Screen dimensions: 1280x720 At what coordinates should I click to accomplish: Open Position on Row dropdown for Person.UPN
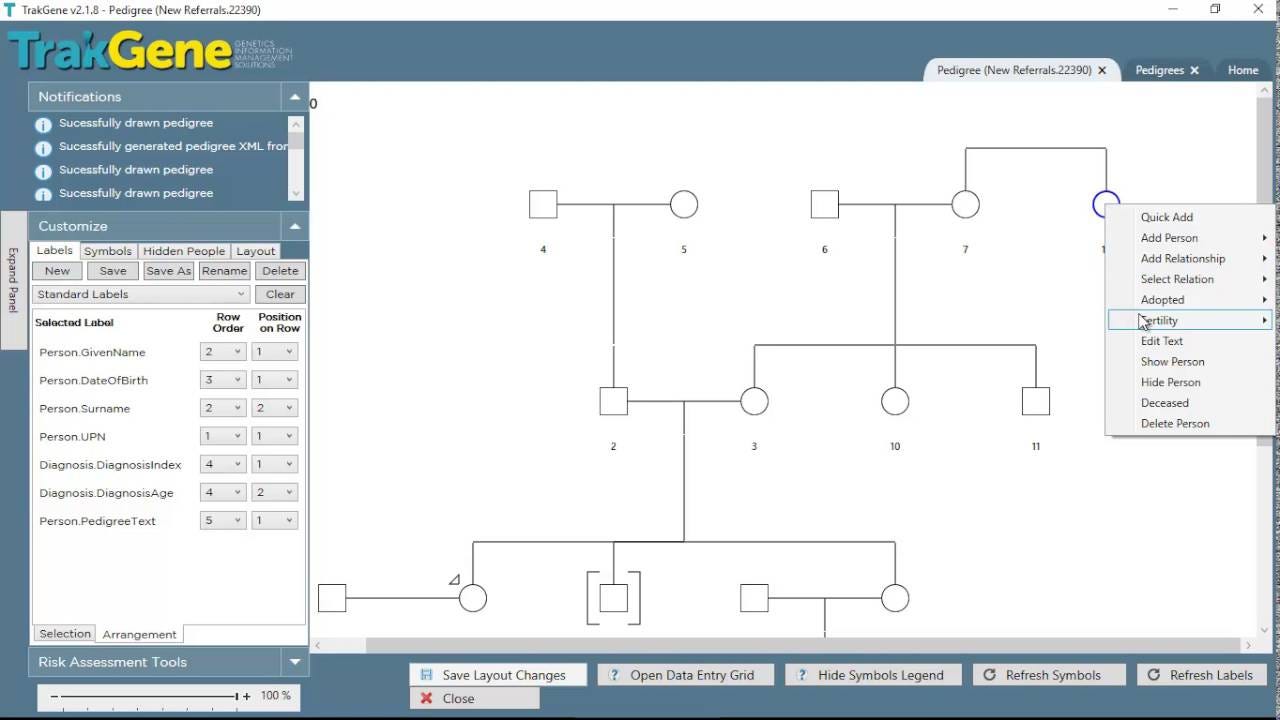(274, 436)
